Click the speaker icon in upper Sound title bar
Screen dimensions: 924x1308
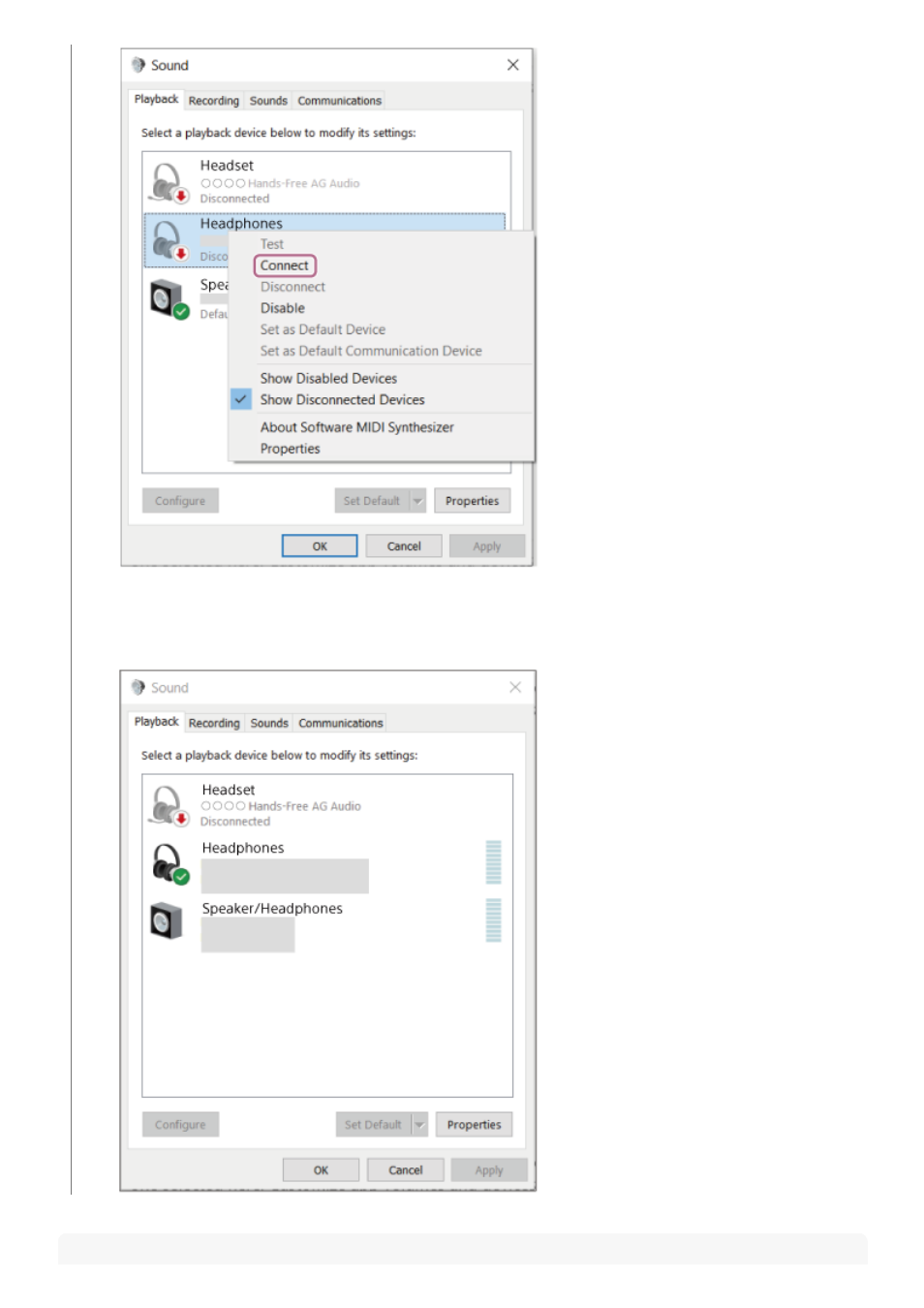(139, 65)
